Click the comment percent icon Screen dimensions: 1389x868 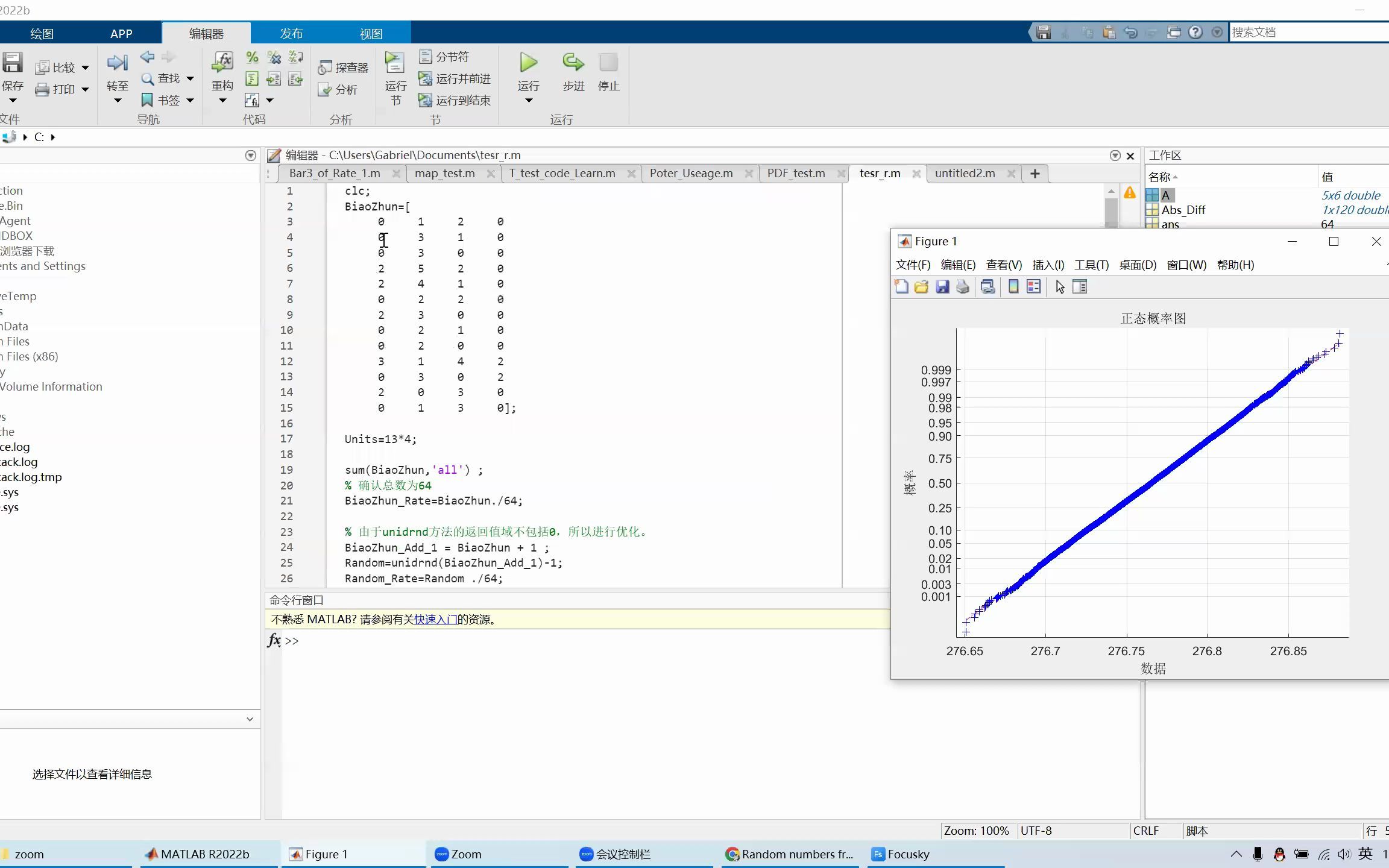pyautogui.click(x=252, y=57)
